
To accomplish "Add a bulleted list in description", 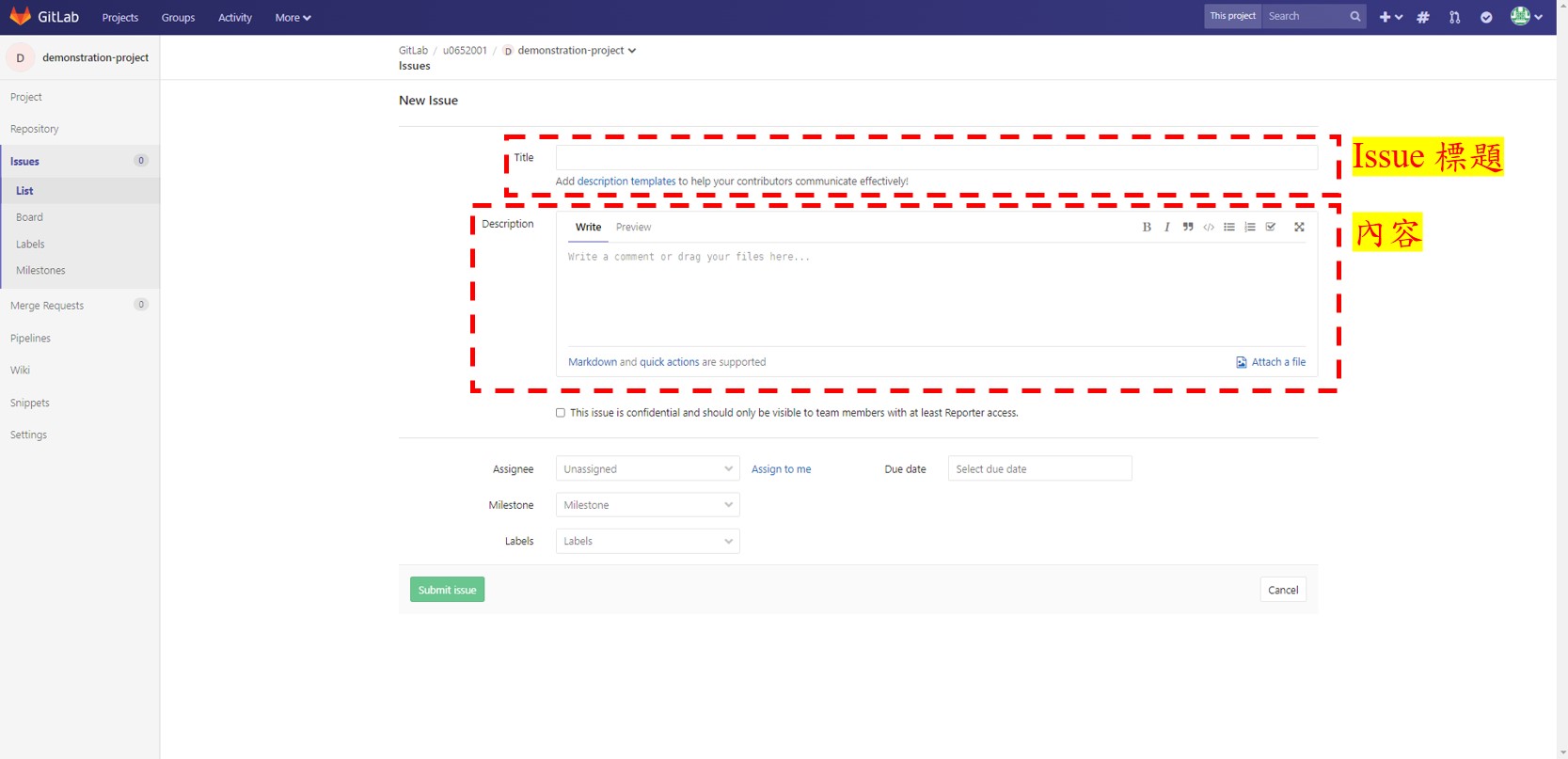I will [1229, 227].
